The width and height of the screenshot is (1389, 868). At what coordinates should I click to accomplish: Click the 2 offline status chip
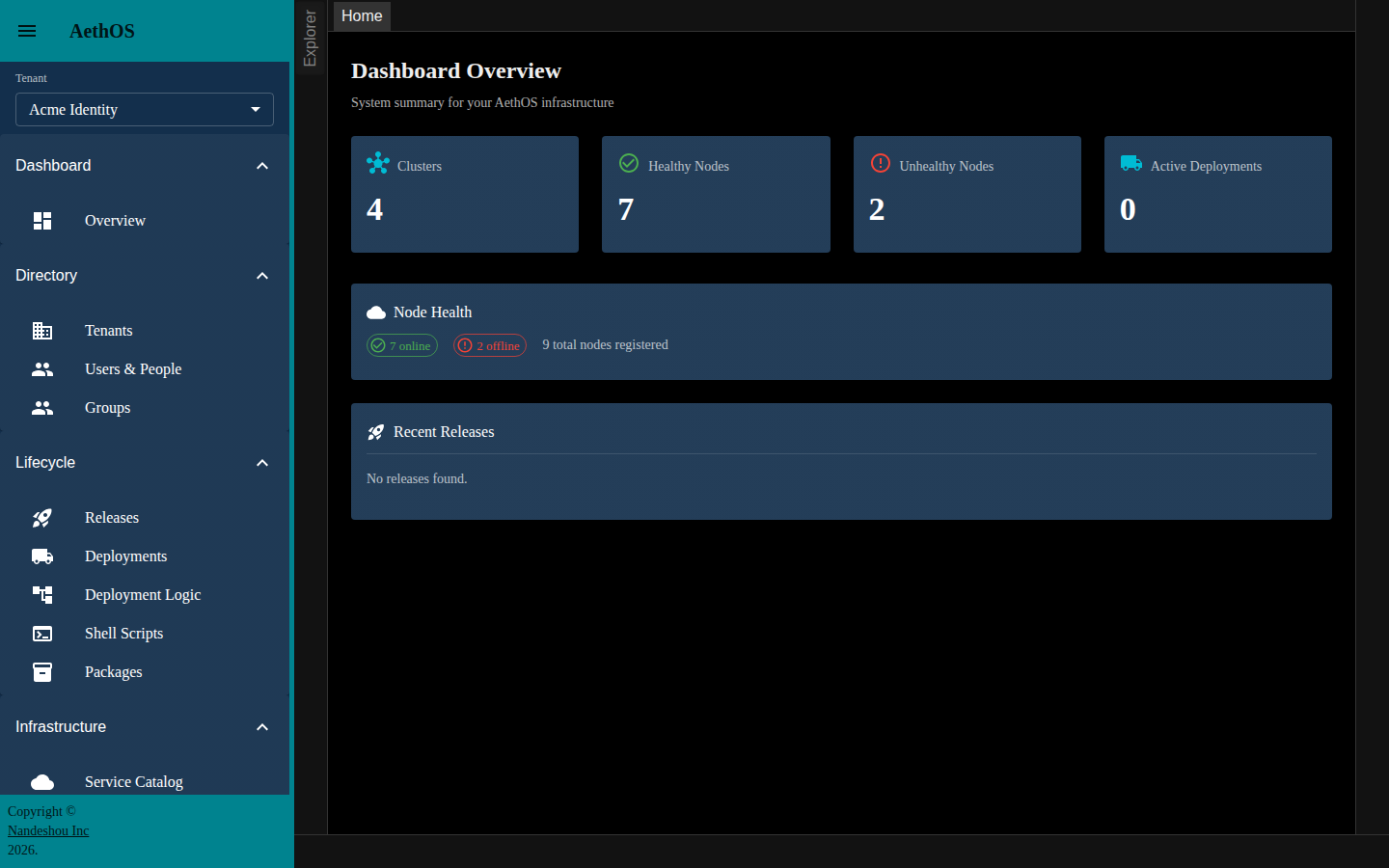click(490, 345)
